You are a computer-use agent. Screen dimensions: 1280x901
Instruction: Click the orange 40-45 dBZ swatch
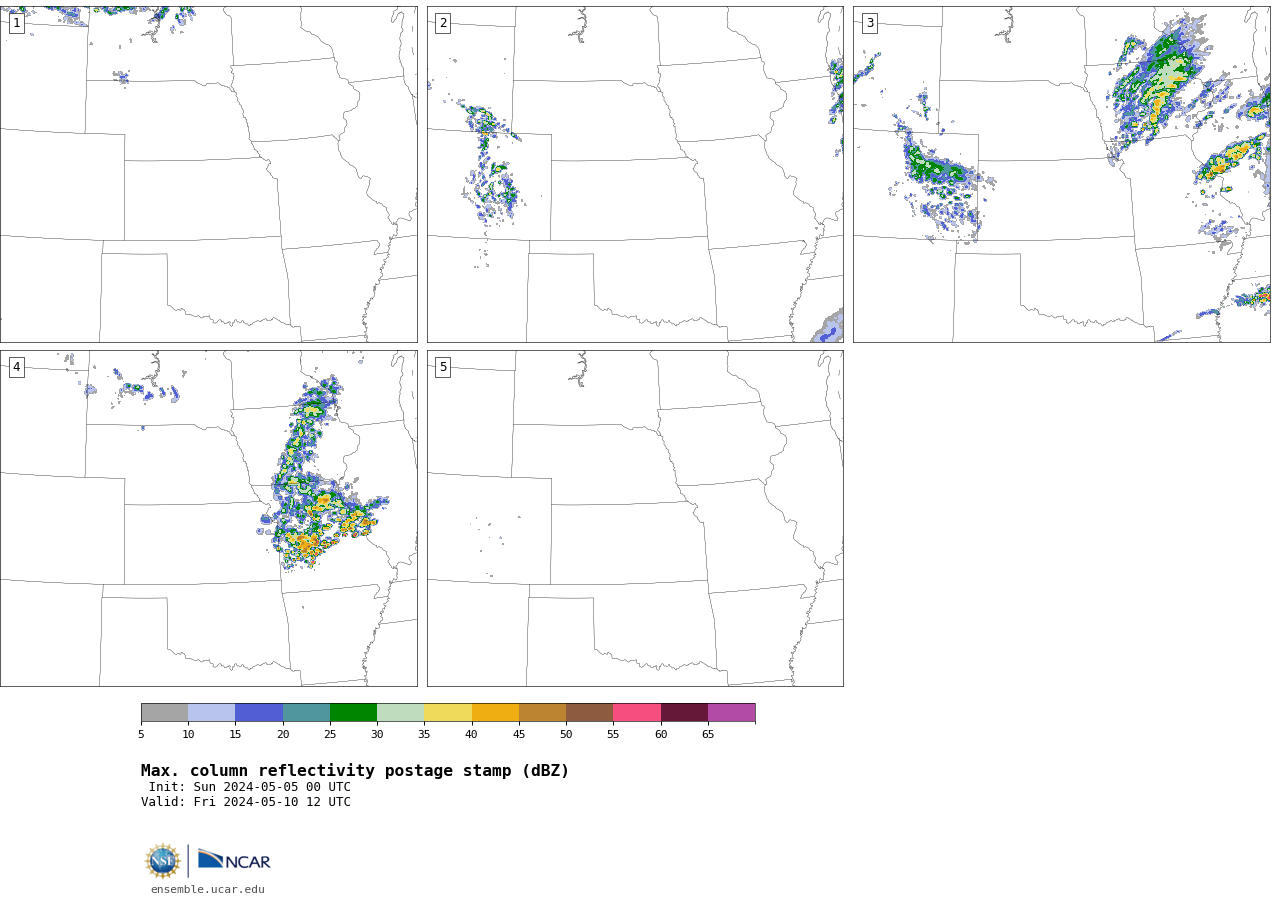click(x=495, y=713)
